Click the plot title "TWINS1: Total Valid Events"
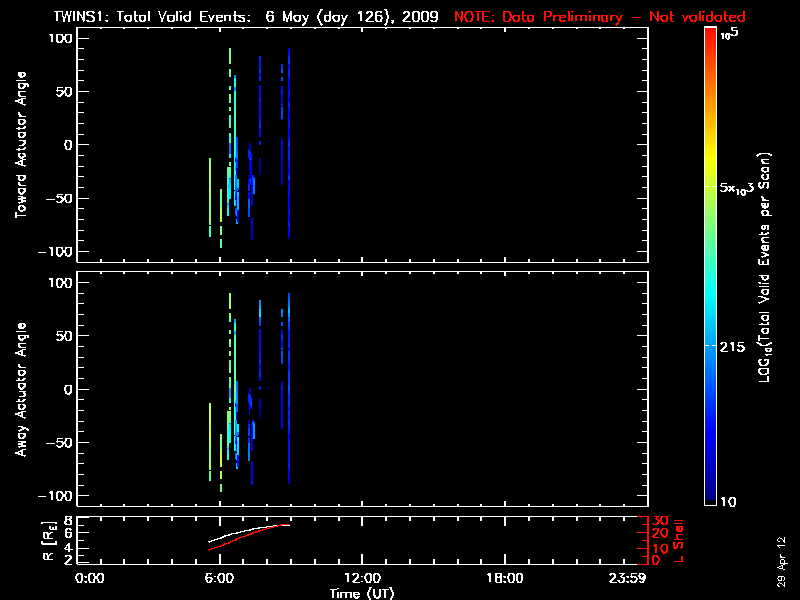 (152, 17)
